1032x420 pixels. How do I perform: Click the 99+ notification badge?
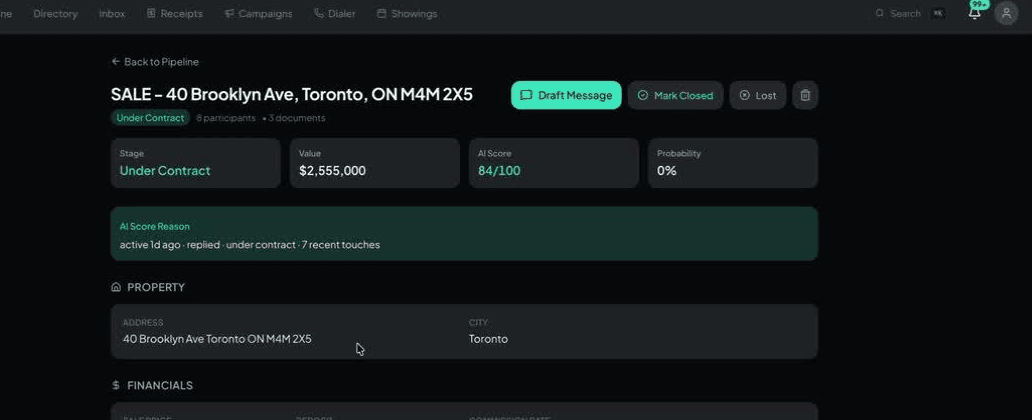(979, 5)
